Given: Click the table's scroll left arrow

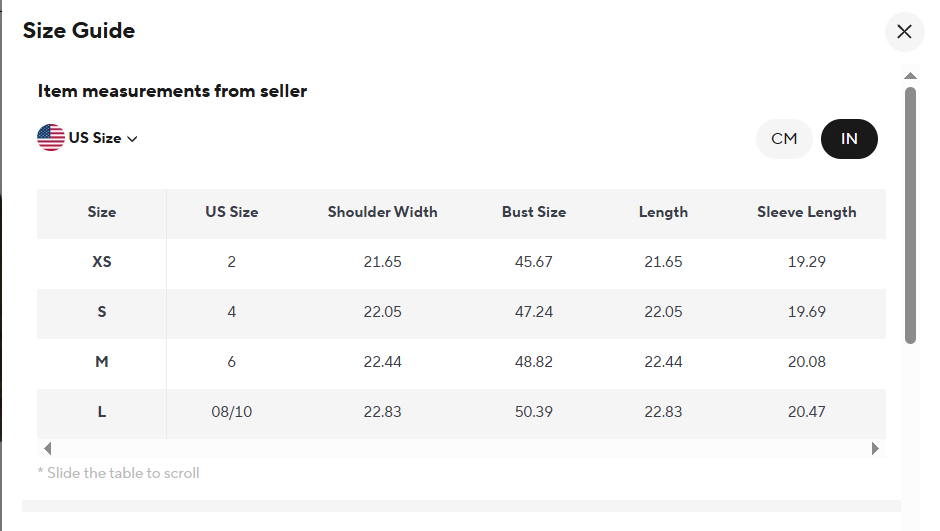Looking at the screenshot, I should 47,449.
